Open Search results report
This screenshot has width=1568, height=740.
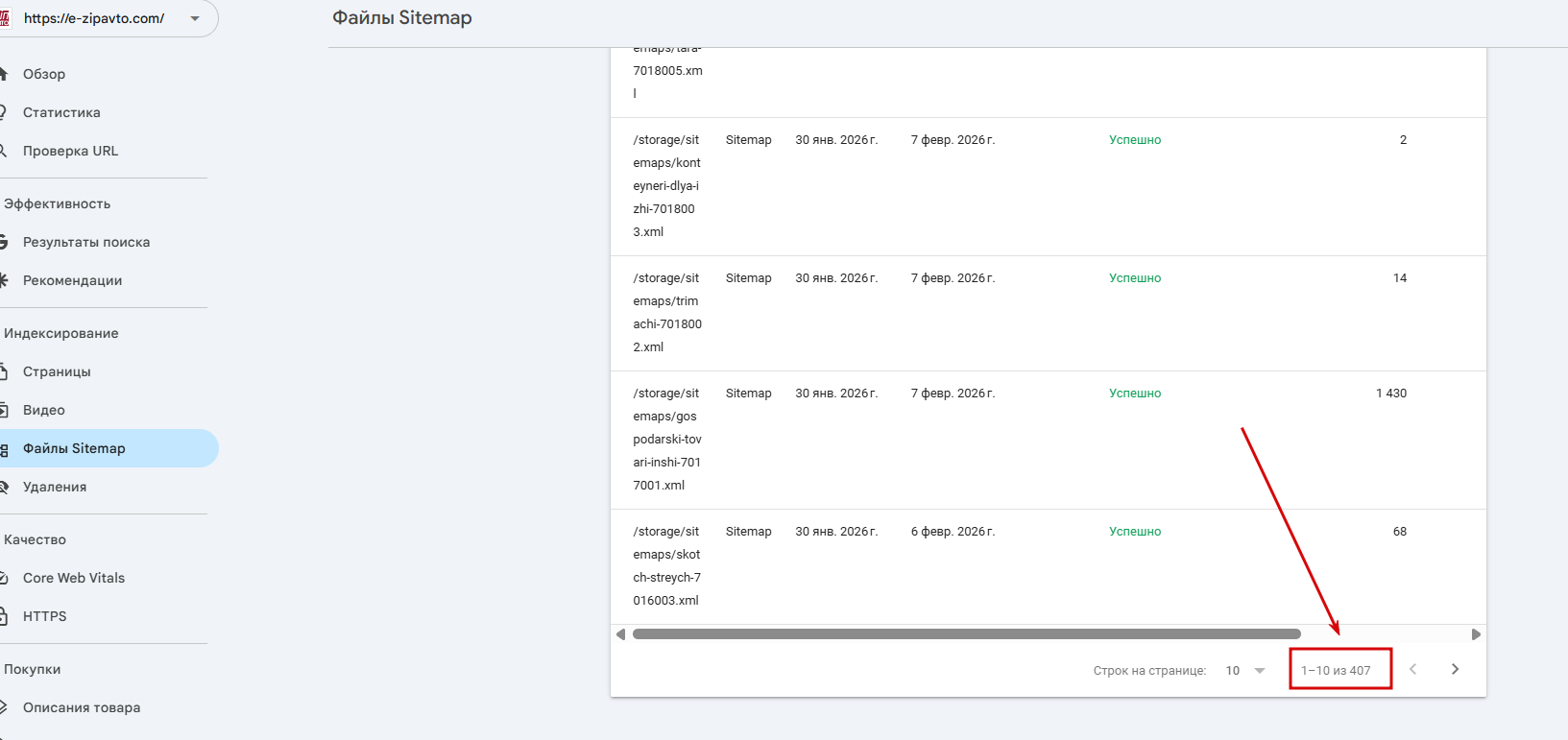coord(86,242)
